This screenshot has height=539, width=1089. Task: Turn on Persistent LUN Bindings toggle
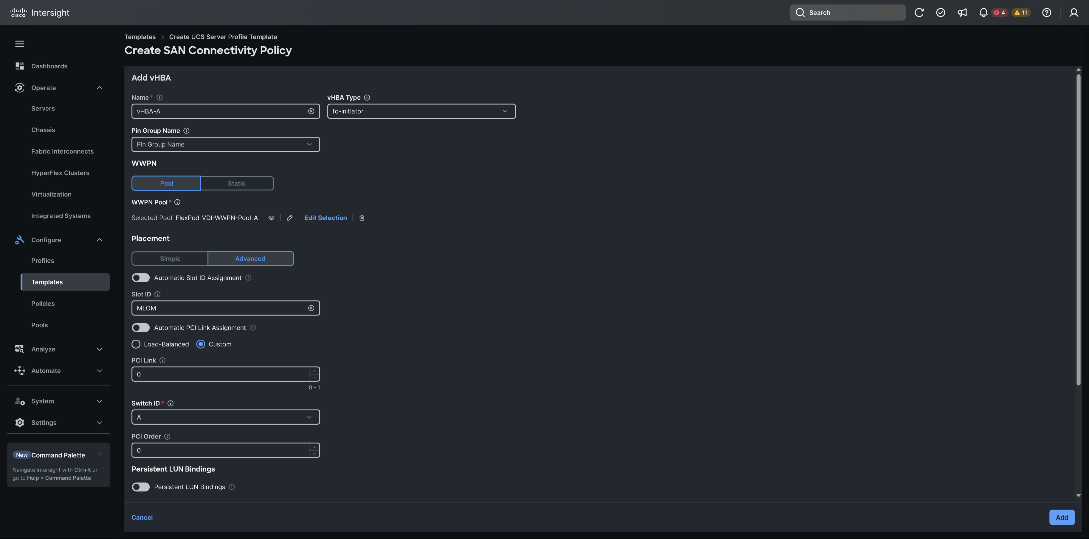(x=141, y=487)
